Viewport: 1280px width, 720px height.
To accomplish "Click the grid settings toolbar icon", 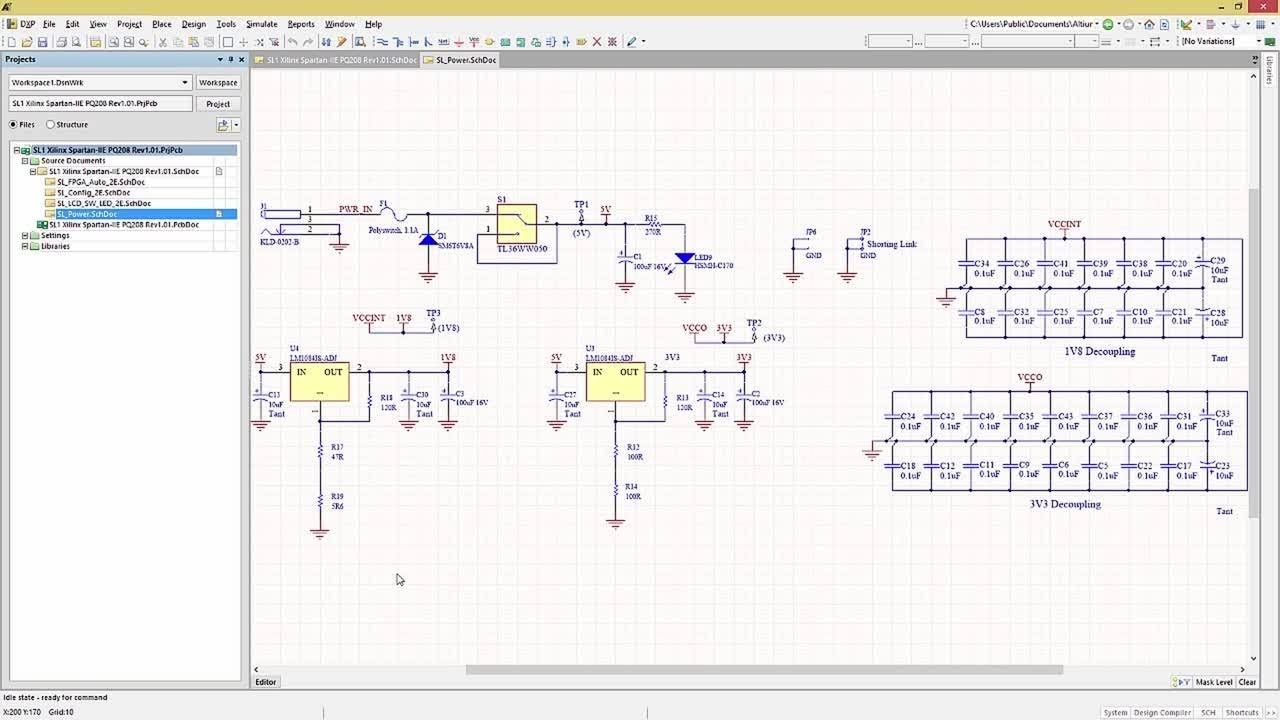I will [x=1260, y=24].
